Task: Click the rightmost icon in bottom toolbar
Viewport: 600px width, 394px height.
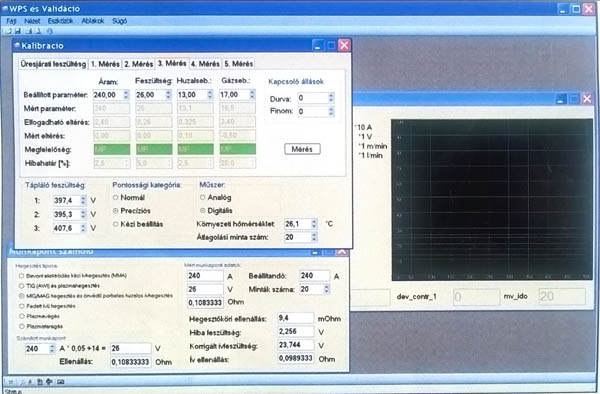Action: pyautogui.click(x=60, y=382)
